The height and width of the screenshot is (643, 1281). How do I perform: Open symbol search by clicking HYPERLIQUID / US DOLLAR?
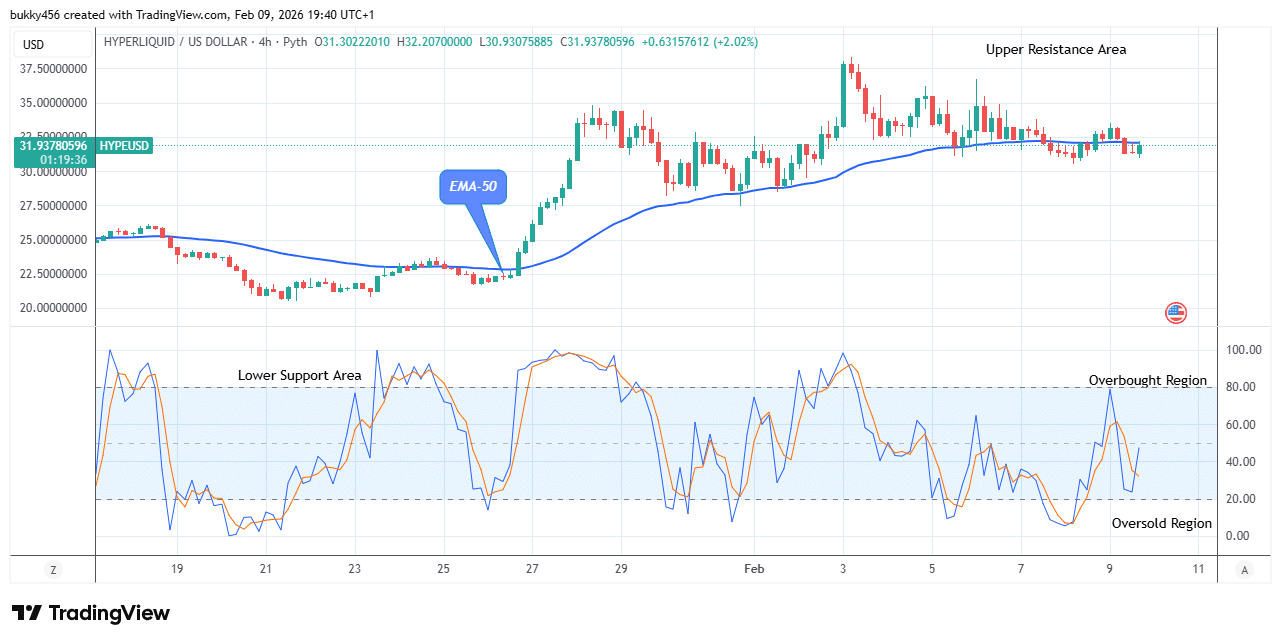point(176,42)
